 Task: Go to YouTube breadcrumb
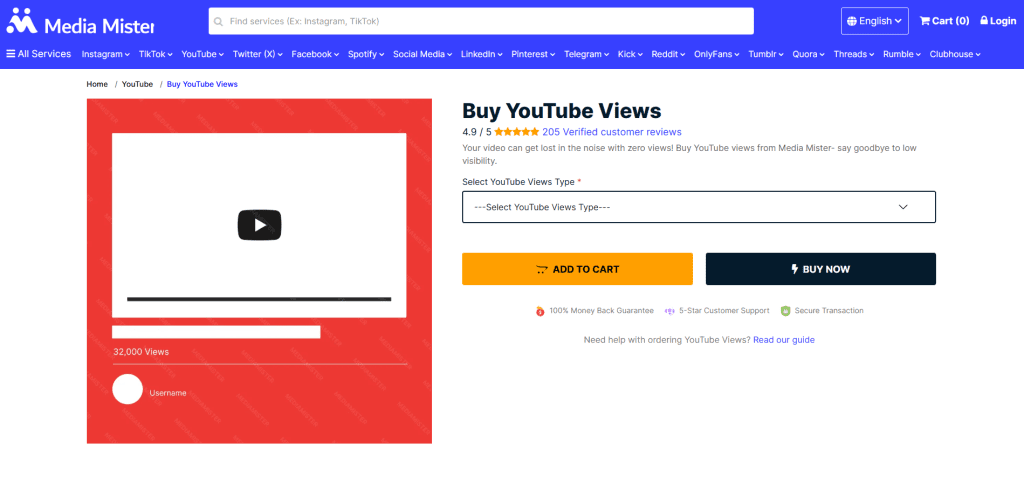137,84
